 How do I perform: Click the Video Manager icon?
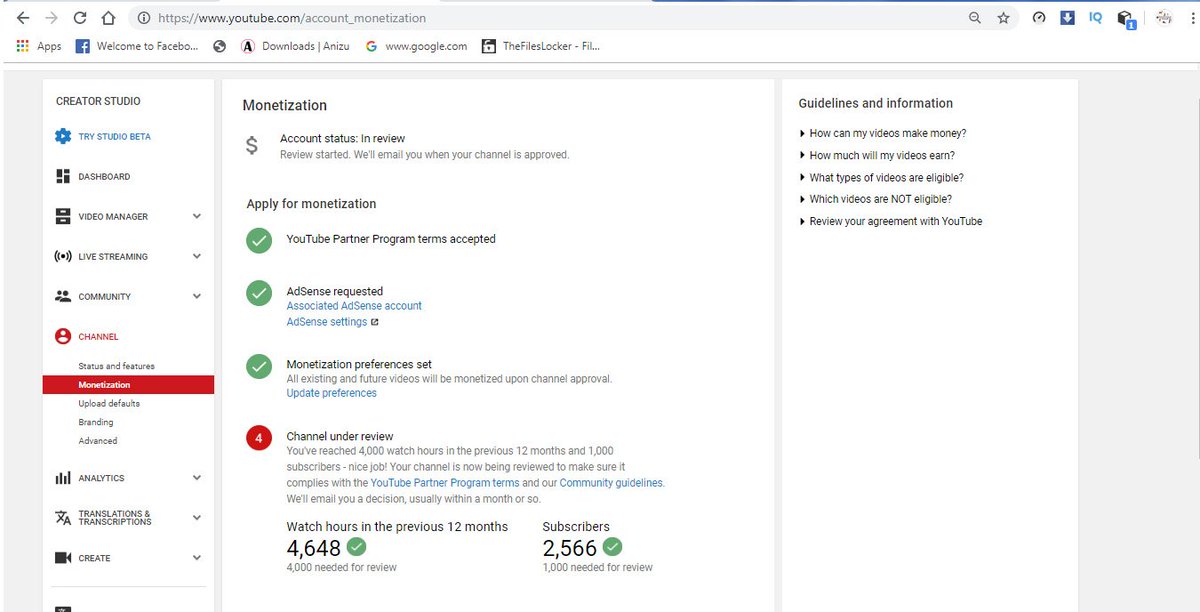click(63, 216)
